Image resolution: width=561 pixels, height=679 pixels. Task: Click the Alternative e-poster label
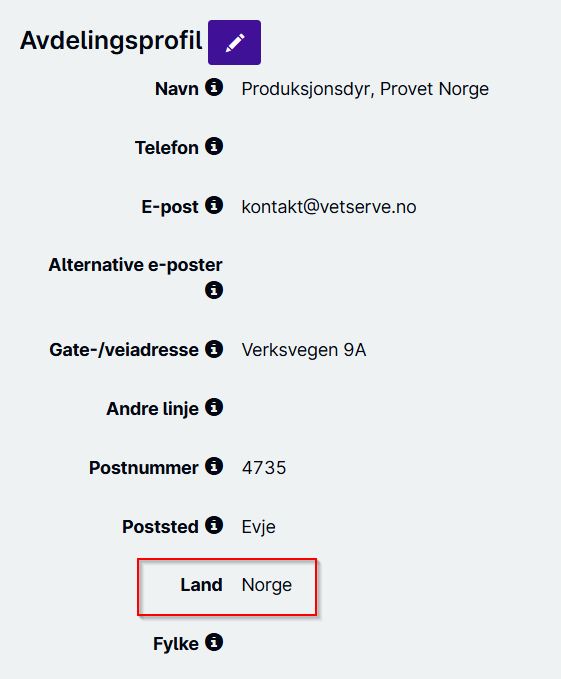tap(135, 265)
